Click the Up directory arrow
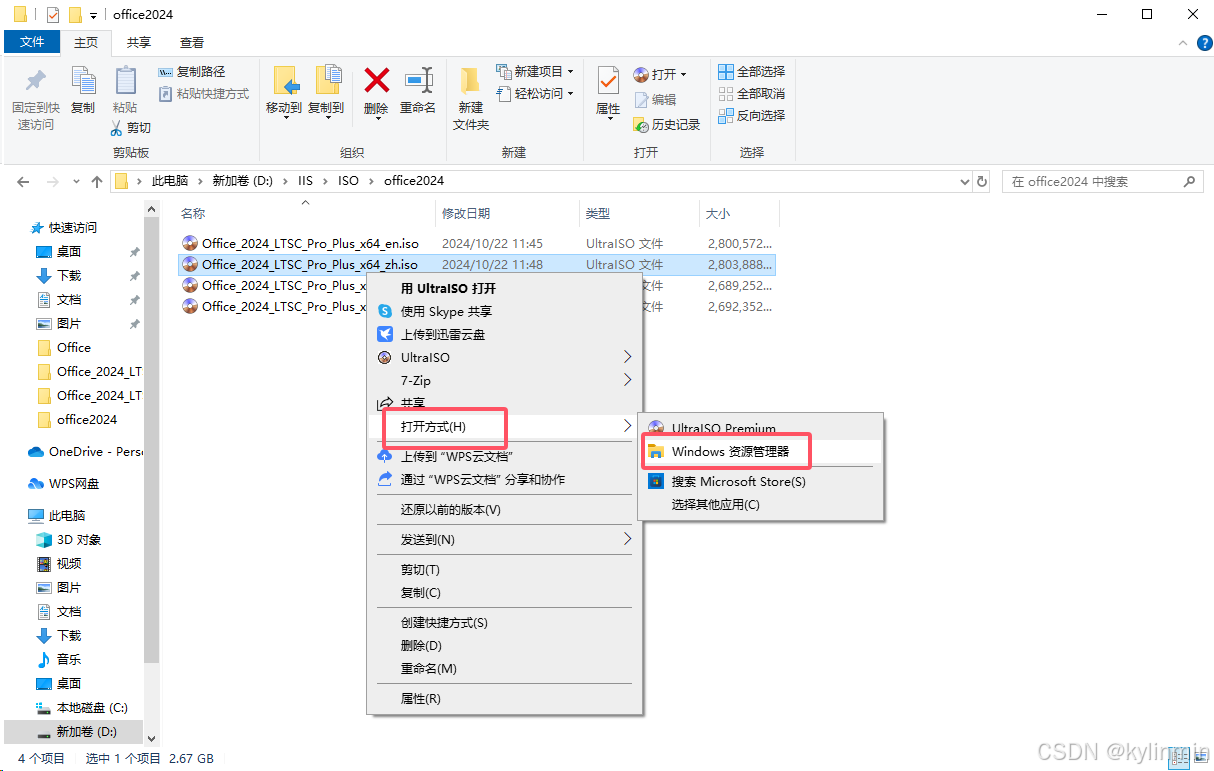Screen dimensions: 1214x771 tap(96, 181)
